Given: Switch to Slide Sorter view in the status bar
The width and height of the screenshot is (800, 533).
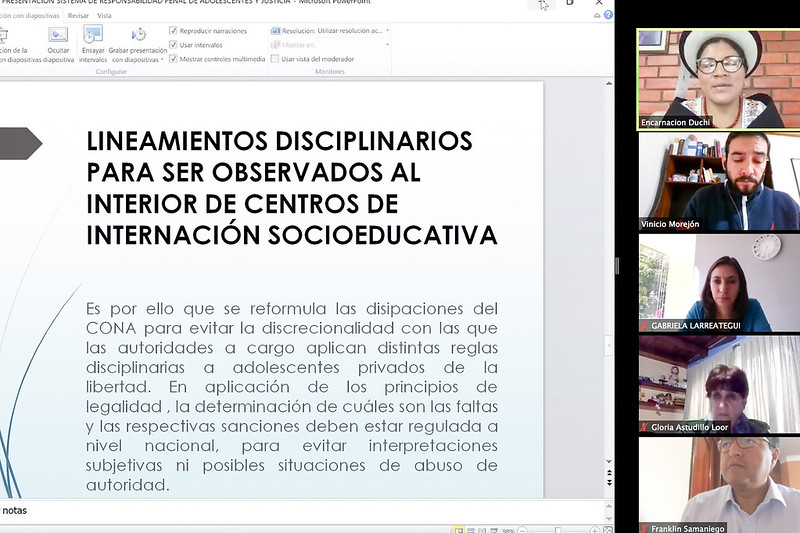Looking at the screenshot, I should 471,530.
